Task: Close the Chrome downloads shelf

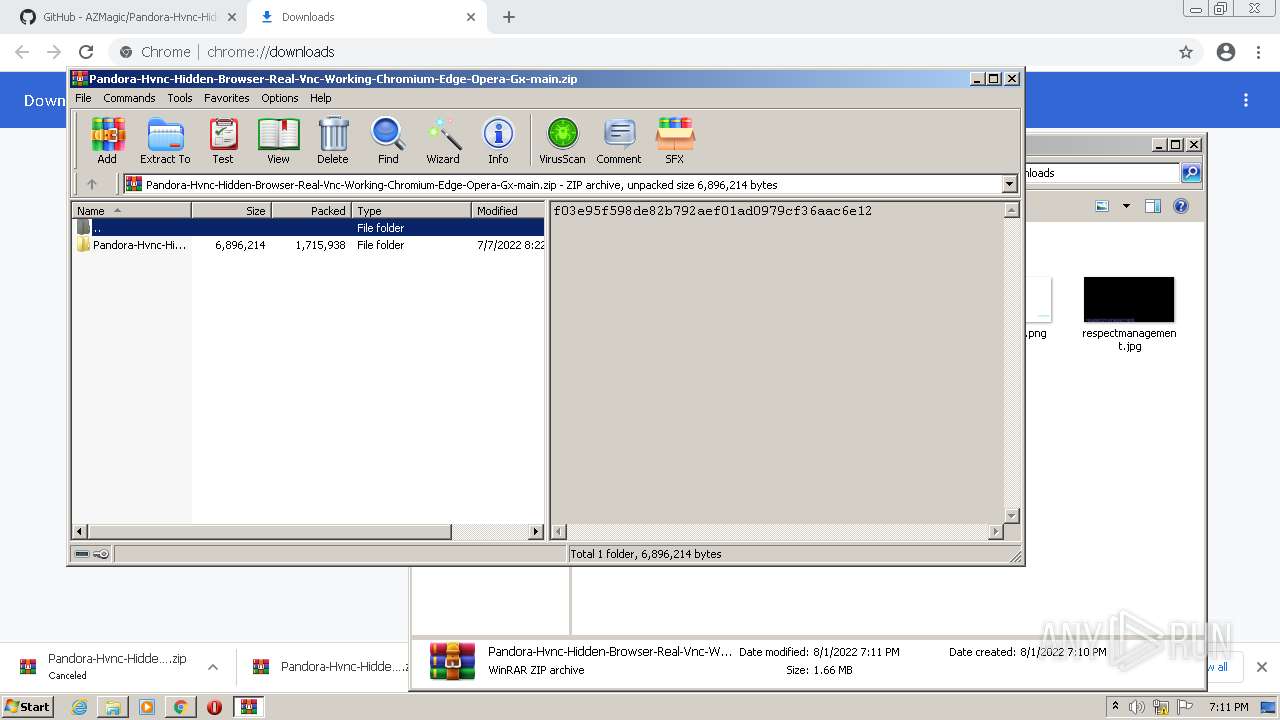Action: [1262, 667]
